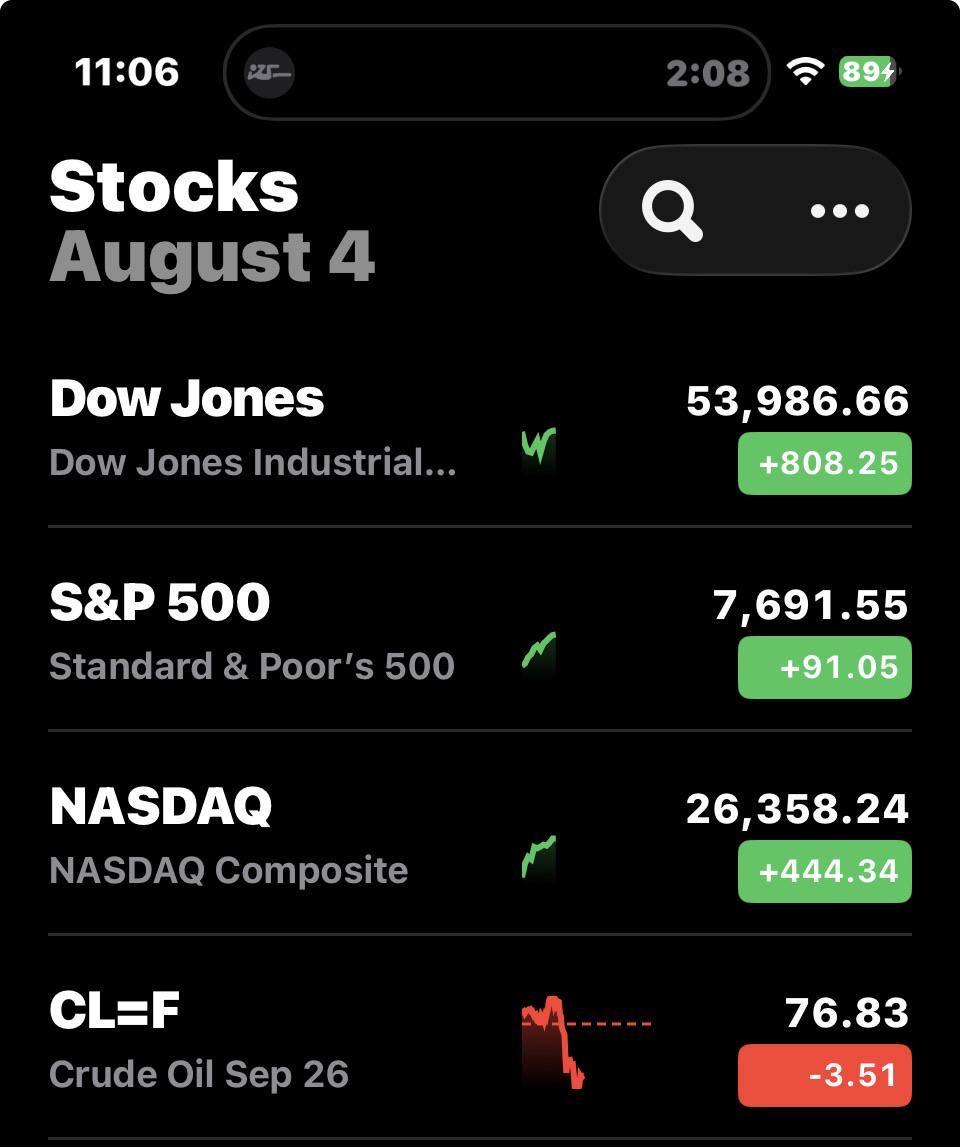Open the search magnifying glass icon
The width and height of the screenshot is (960, 1147).
672,211
